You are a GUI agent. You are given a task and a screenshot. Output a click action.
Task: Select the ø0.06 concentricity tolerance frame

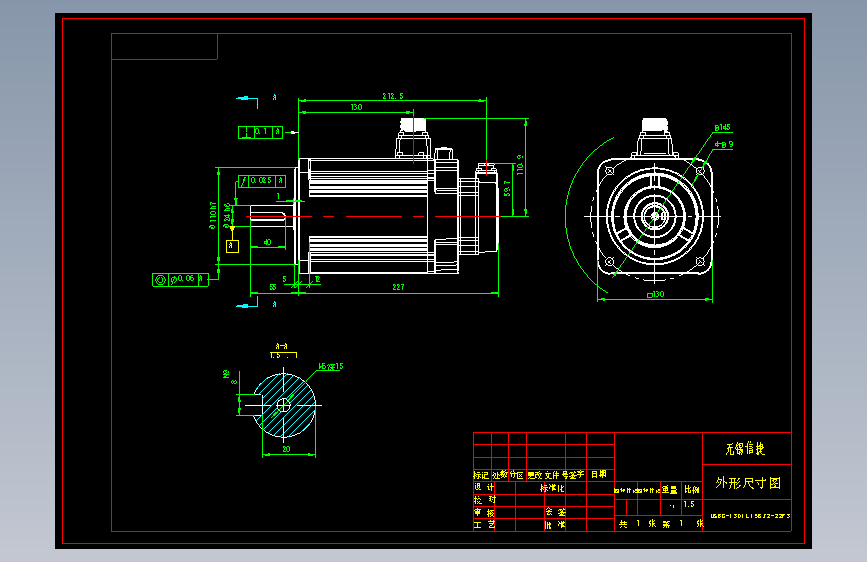[x=180, y=280]
